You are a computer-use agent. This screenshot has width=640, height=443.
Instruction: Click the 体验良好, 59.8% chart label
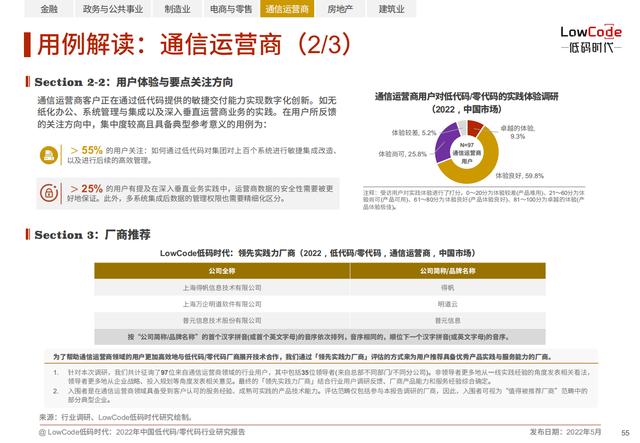coord(519,176)
